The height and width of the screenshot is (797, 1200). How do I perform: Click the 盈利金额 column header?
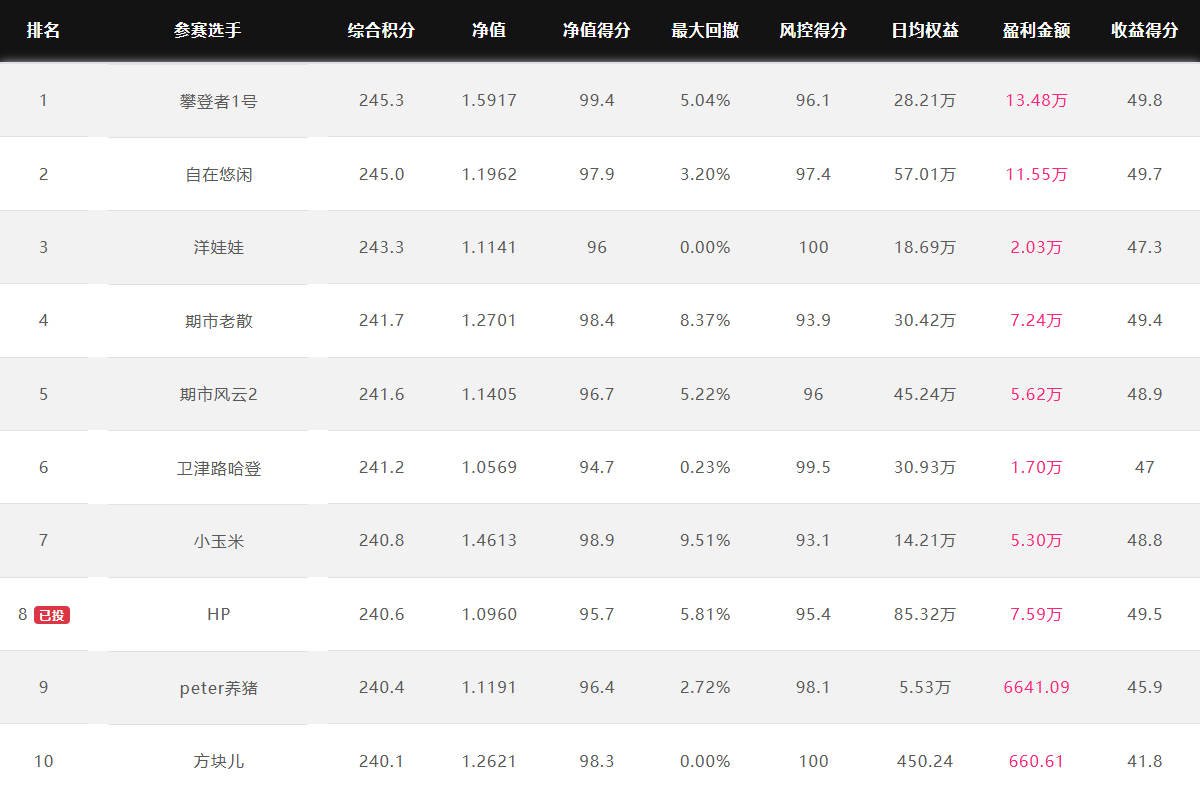point(1037,30)
